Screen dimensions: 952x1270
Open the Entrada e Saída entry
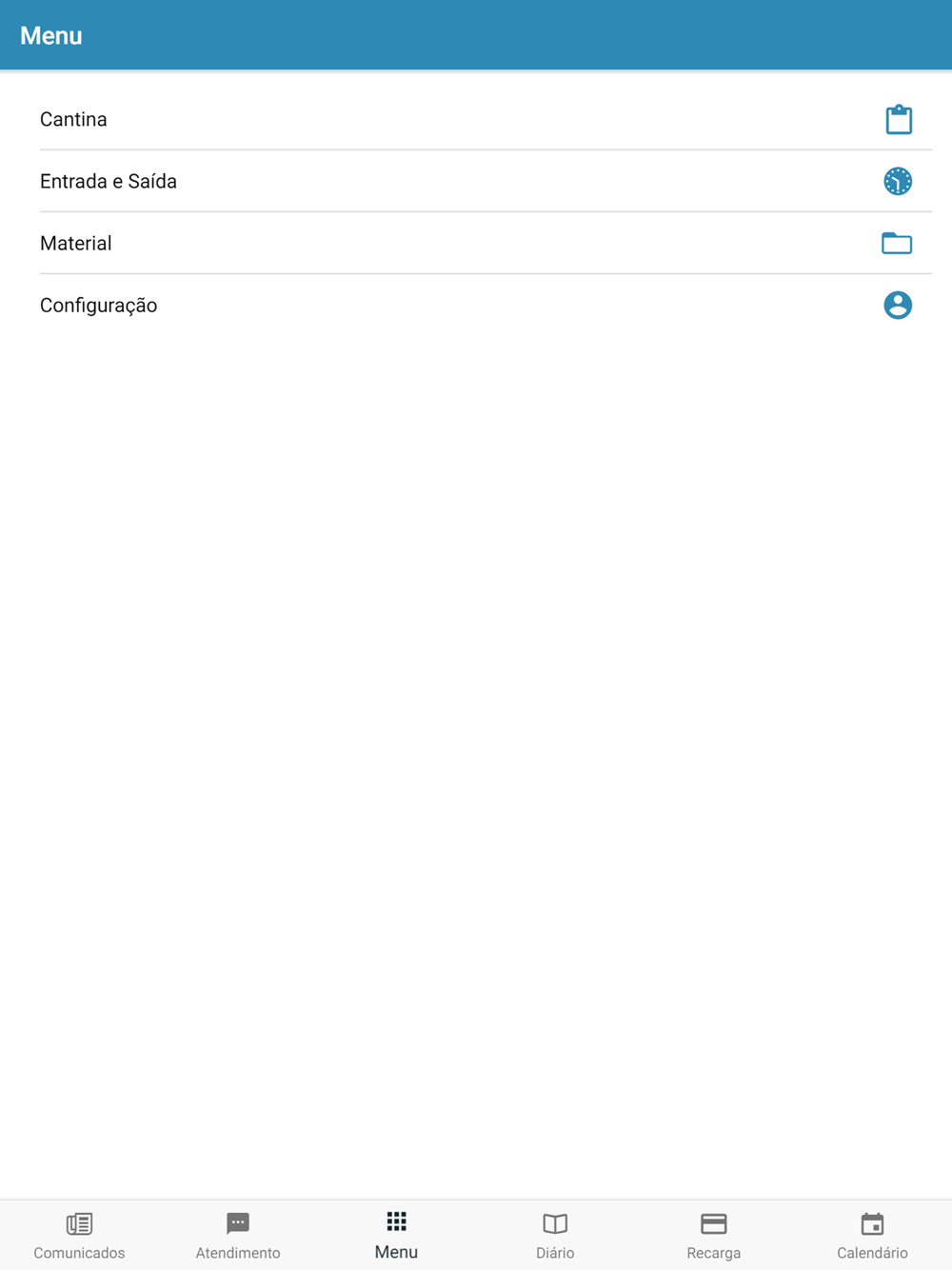[x=486, y=181]
